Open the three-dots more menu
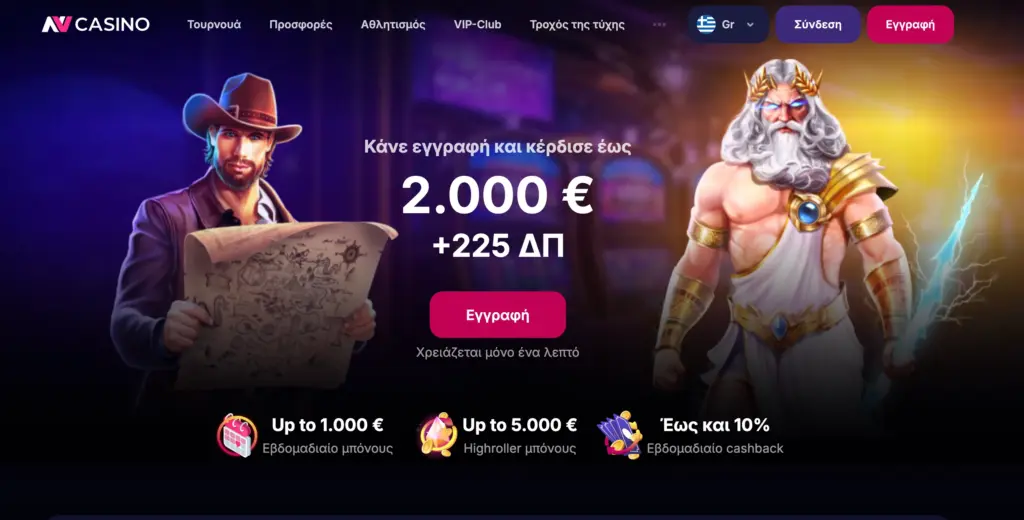Image resolution: width=1024 pixels, height=520 pixels. 659,24
